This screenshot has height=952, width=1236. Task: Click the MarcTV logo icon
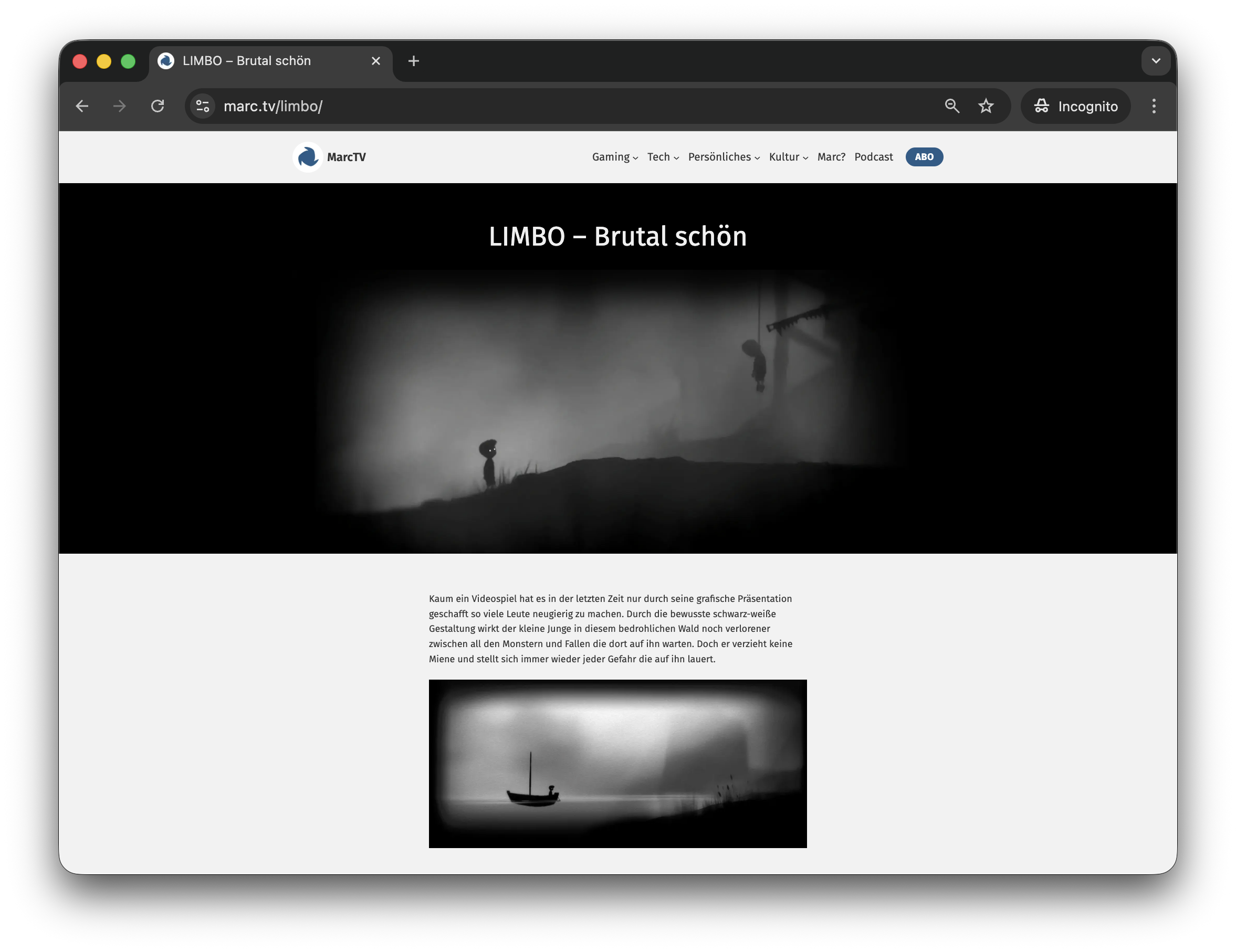[308, 157]
